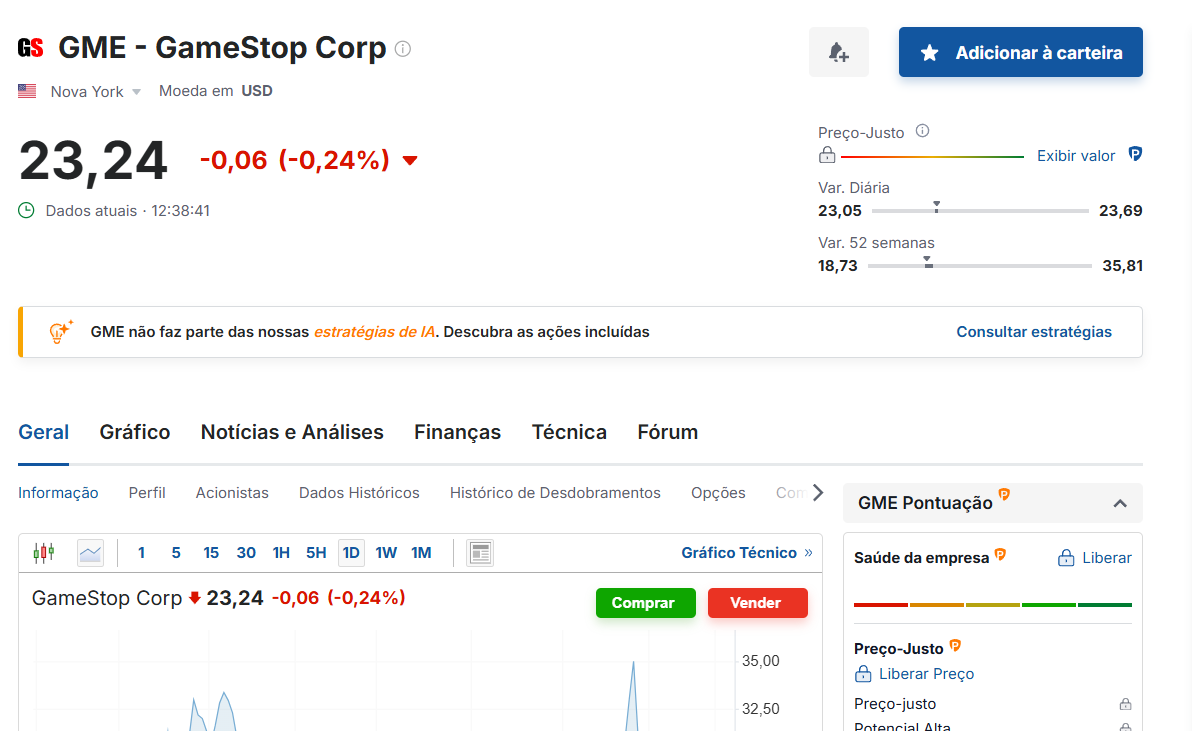Switch chart to area line view
Viewport: 1192px width, 731px height.
(90, 552)
